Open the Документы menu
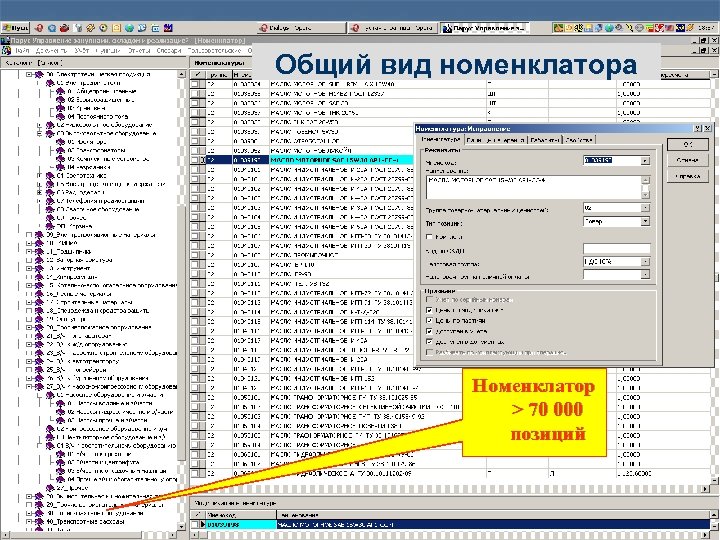Image resolution: width=720 pixels, height=540 pixels. (51, 50)
